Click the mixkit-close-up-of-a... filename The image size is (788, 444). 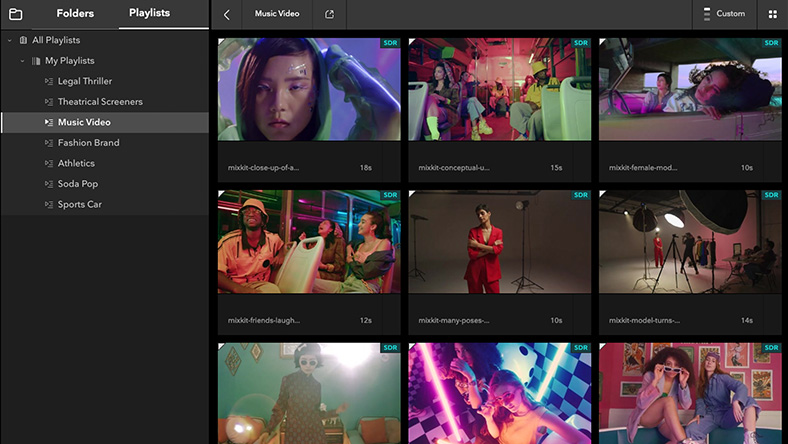coord(263,168)
